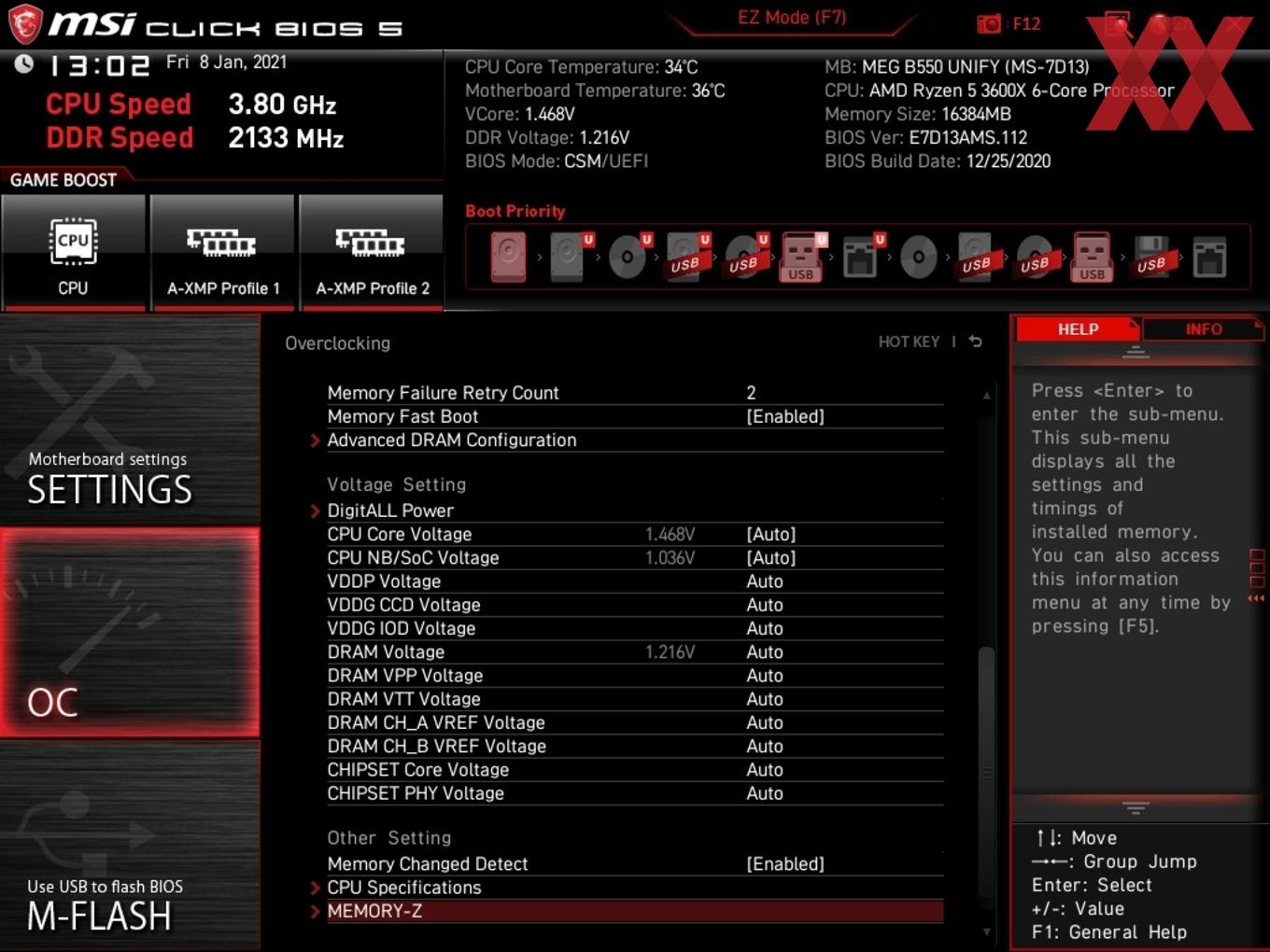
Task: Click the Boot Priority heading
Action: pyautogui.click(x=515, y=211)
